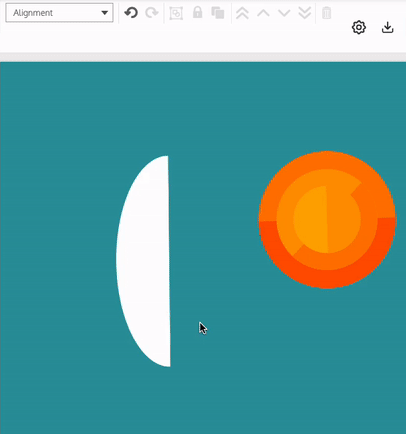Click the group objects icon
Image resolution: width=406 pixels, height=434 pixels.
pos(176,13)
